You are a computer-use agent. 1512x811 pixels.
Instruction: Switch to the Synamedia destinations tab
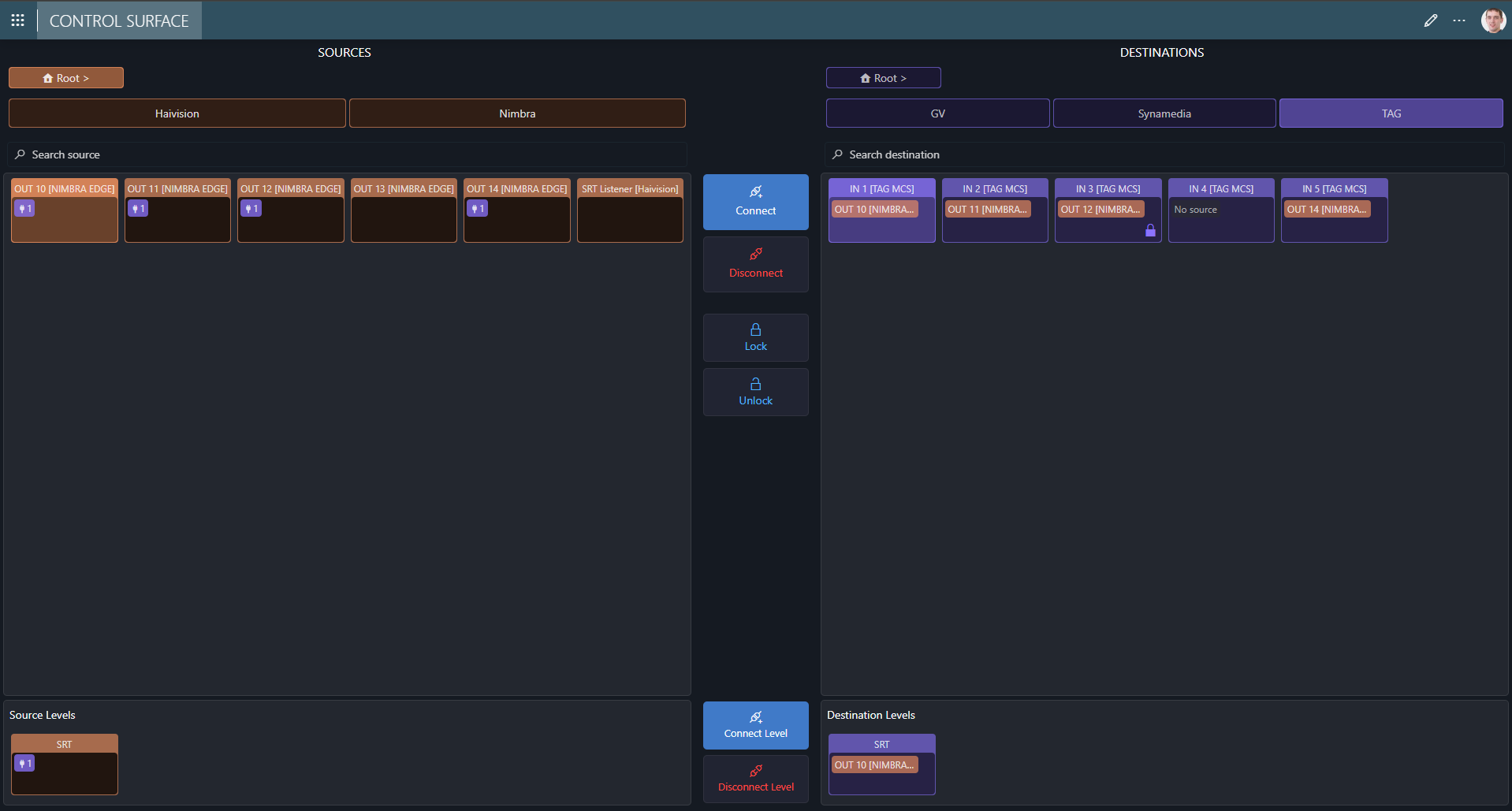pyautogui.click(x=1164, y=113)
